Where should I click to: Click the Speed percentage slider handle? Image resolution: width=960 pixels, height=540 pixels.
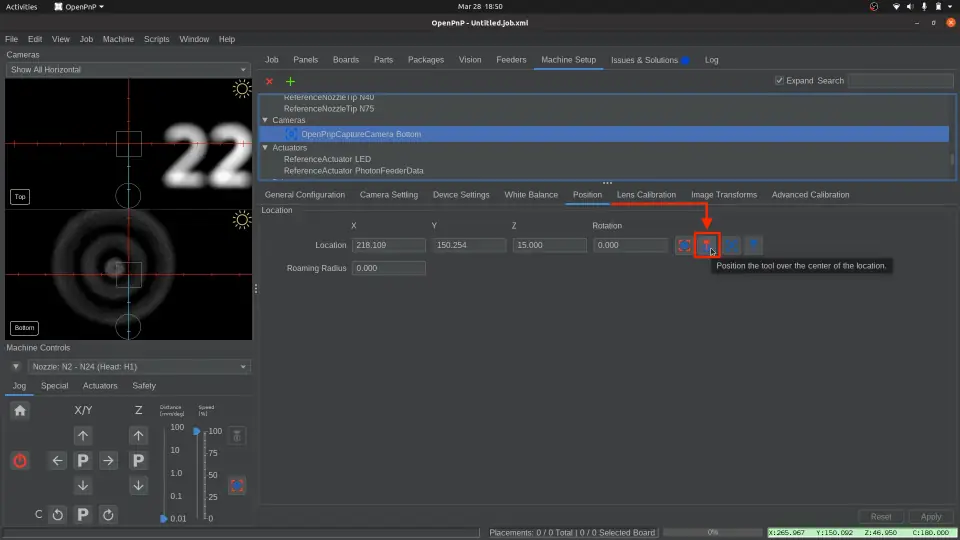click(197, 431)
